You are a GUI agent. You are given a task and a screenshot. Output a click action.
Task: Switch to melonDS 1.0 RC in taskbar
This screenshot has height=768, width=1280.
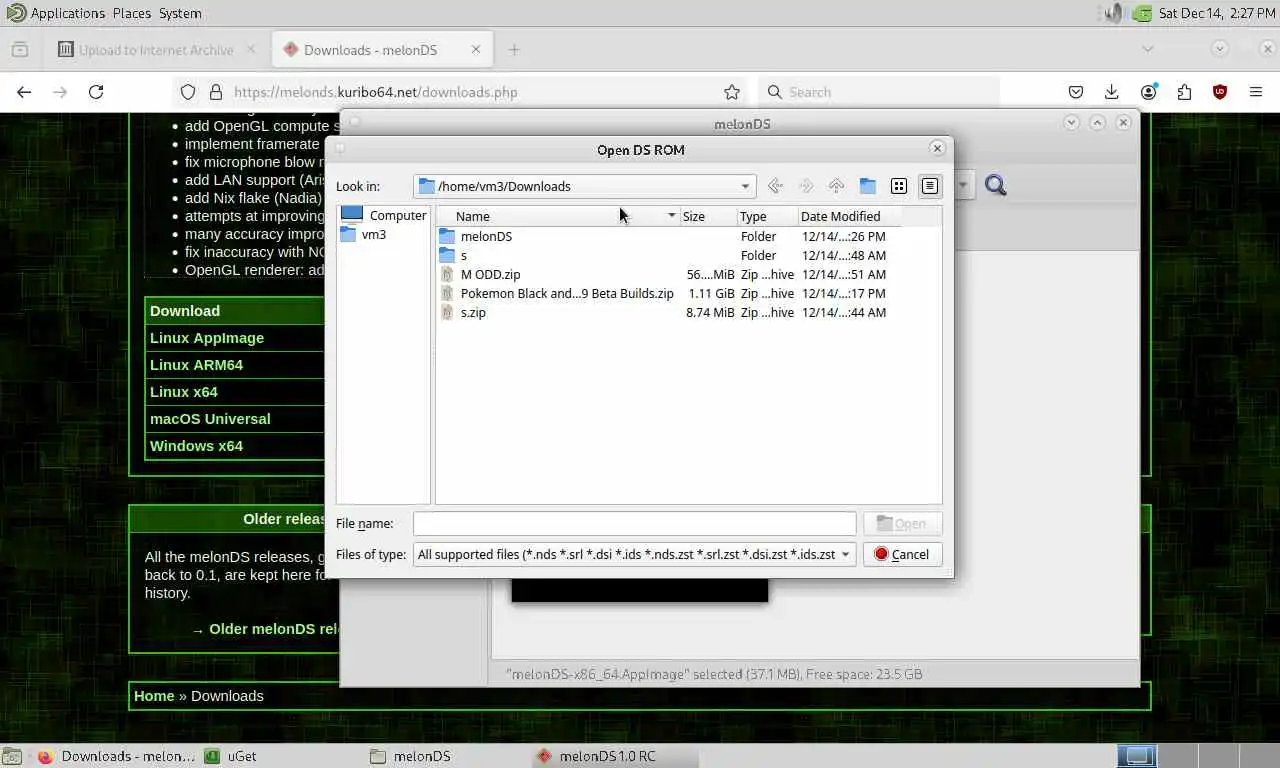(615, 756)
